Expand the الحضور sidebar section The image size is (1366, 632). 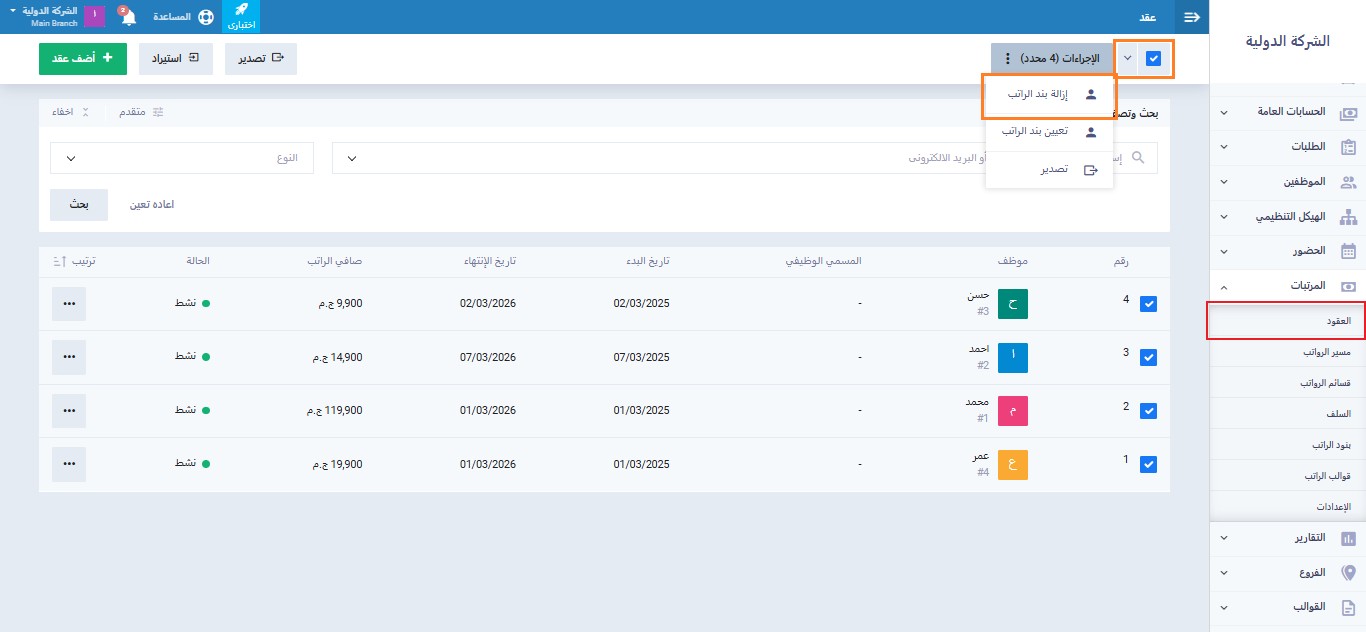click(x=1224, y=251)
